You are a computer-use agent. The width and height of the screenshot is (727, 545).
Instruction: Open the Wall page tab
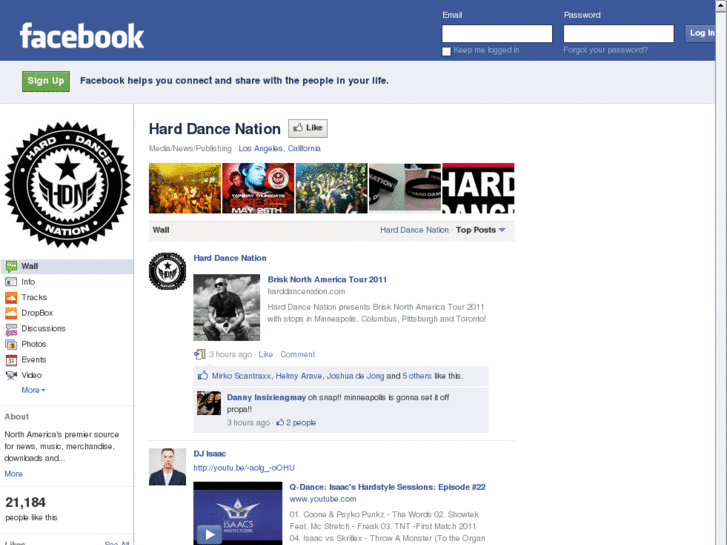point(67,266)
